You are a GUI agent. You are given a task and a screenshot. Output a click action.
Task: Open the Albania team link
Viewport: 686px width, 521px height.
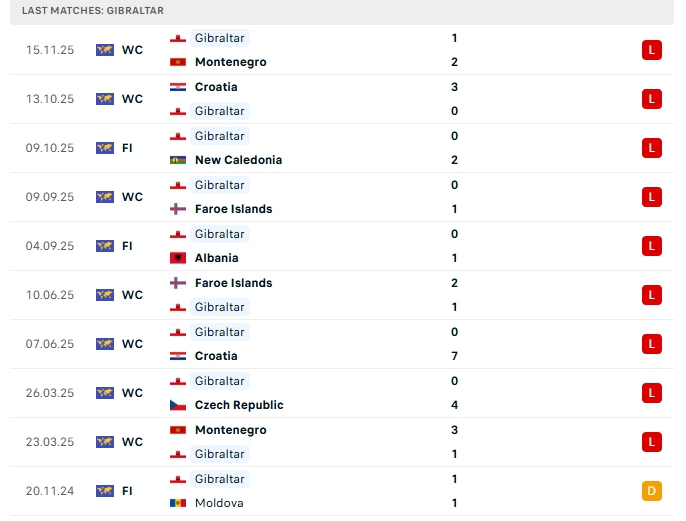tap(217, 258)
